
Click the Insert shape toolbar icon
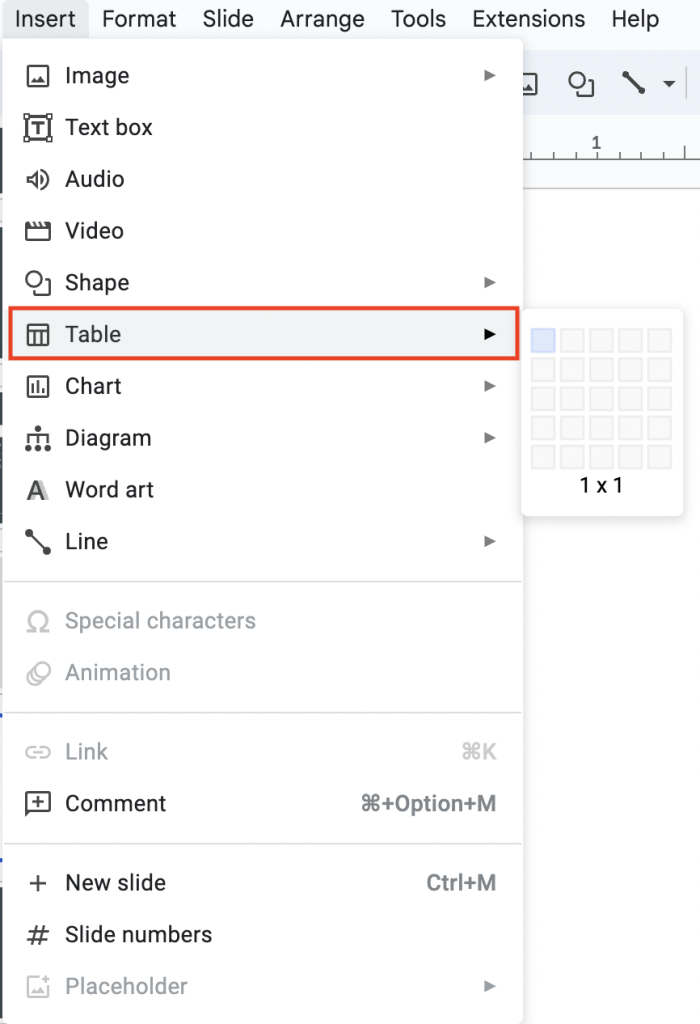(580, 84)
